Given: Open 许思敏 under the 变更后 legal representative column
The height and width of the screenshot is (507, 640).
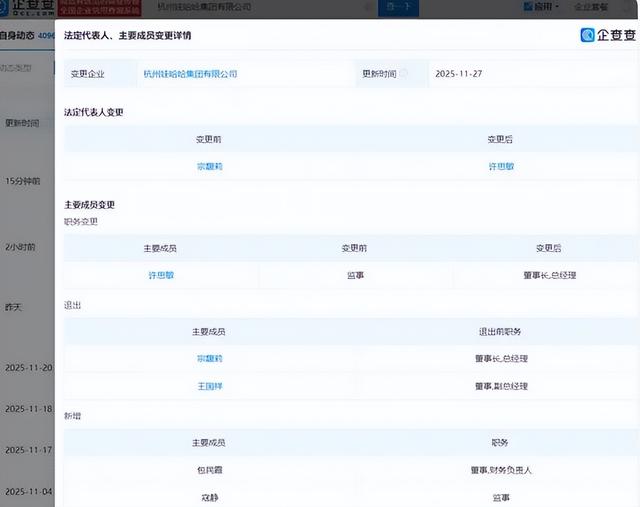Looking at the screenshot, I should [501, 167].
